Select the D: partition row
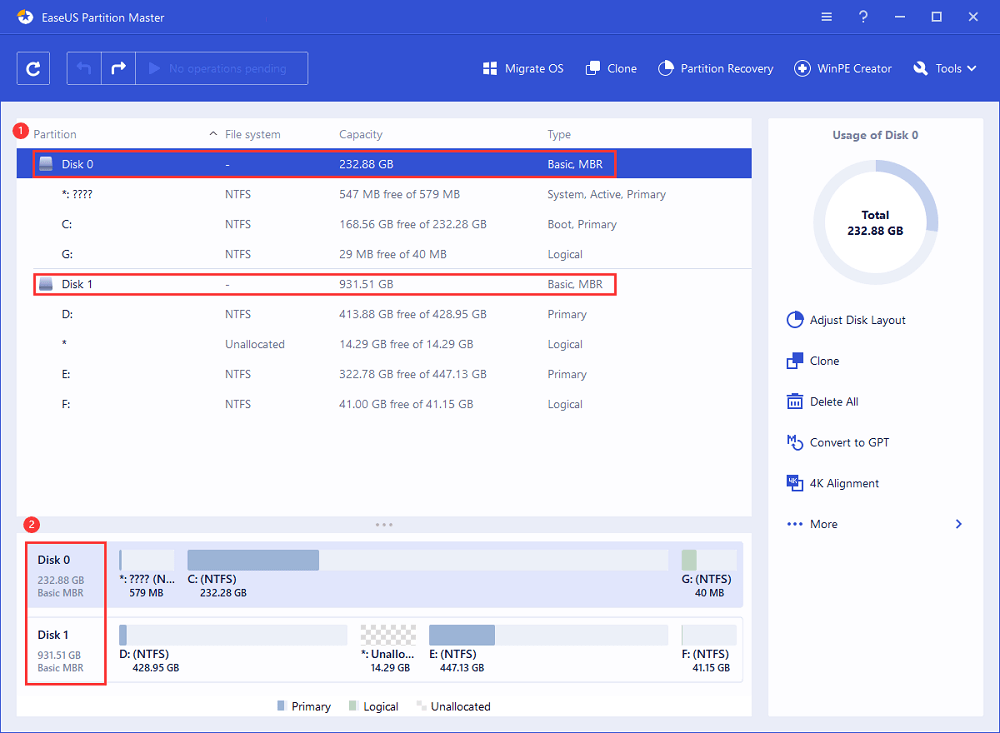The height and width of the screenshot is (733, 1000). tap(384, 314)
